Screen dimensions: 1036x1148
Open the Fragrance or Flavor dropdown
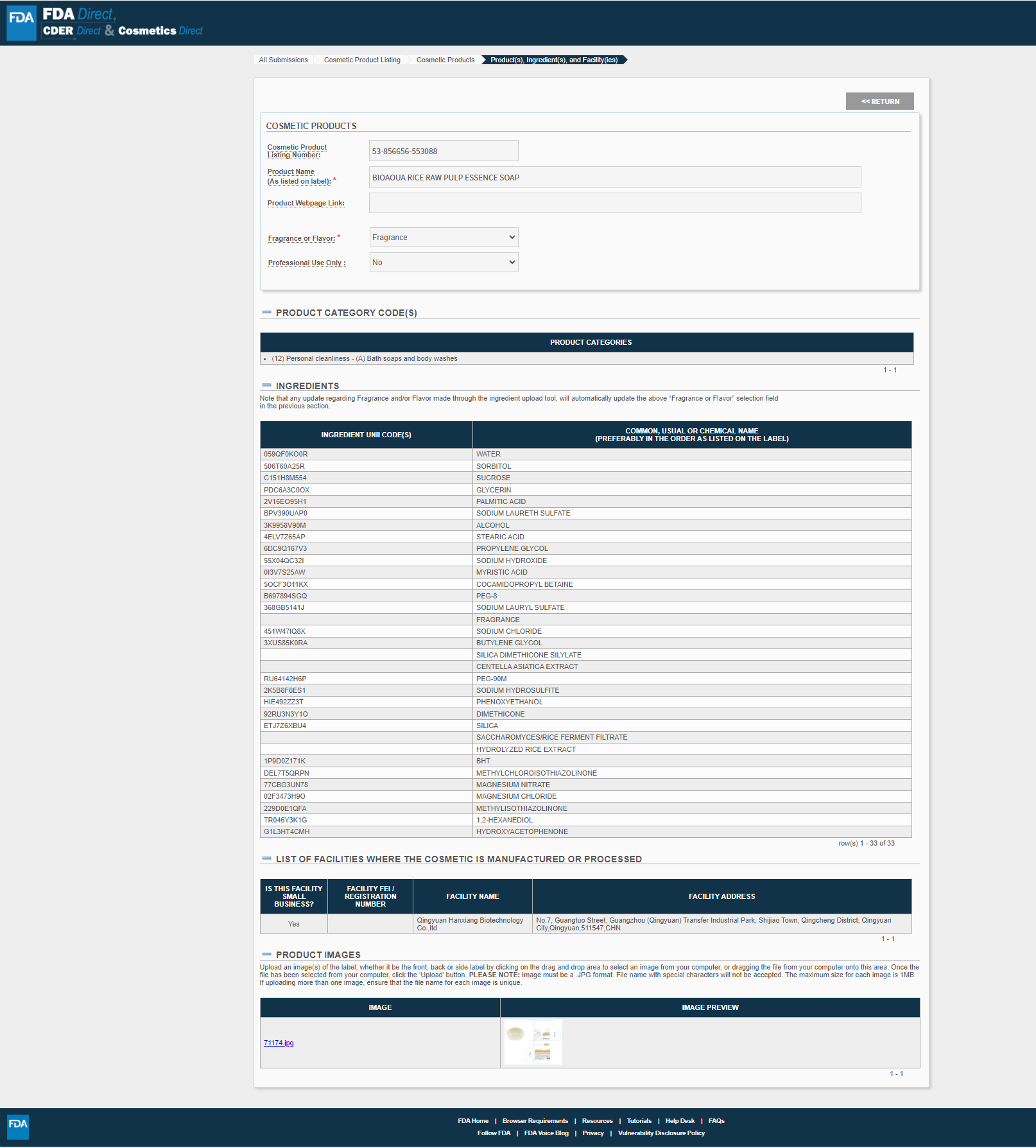tap(444, 238)
